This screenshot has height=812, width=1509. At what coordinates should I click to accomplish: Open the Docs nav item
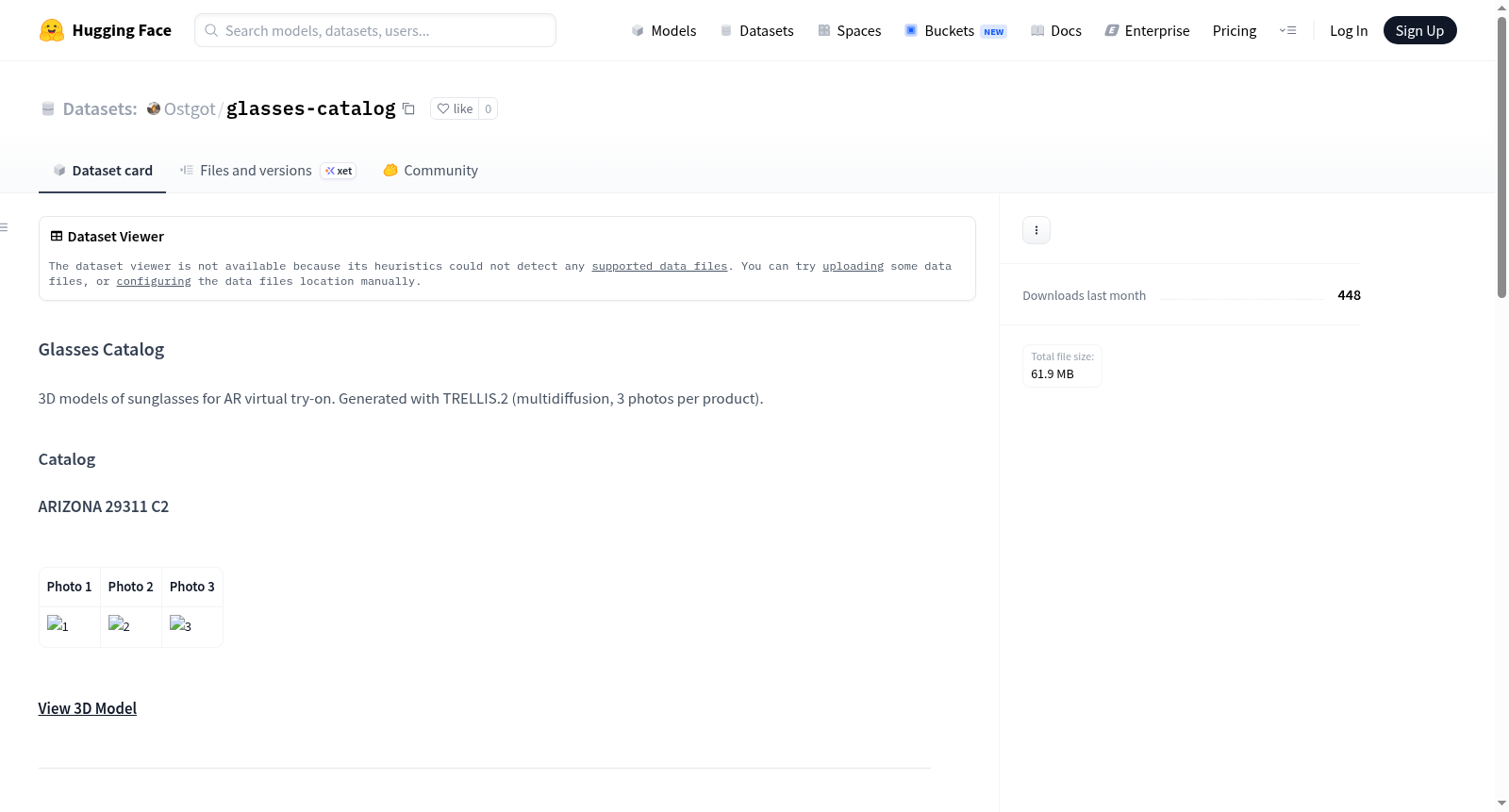tap(1056, 30)
